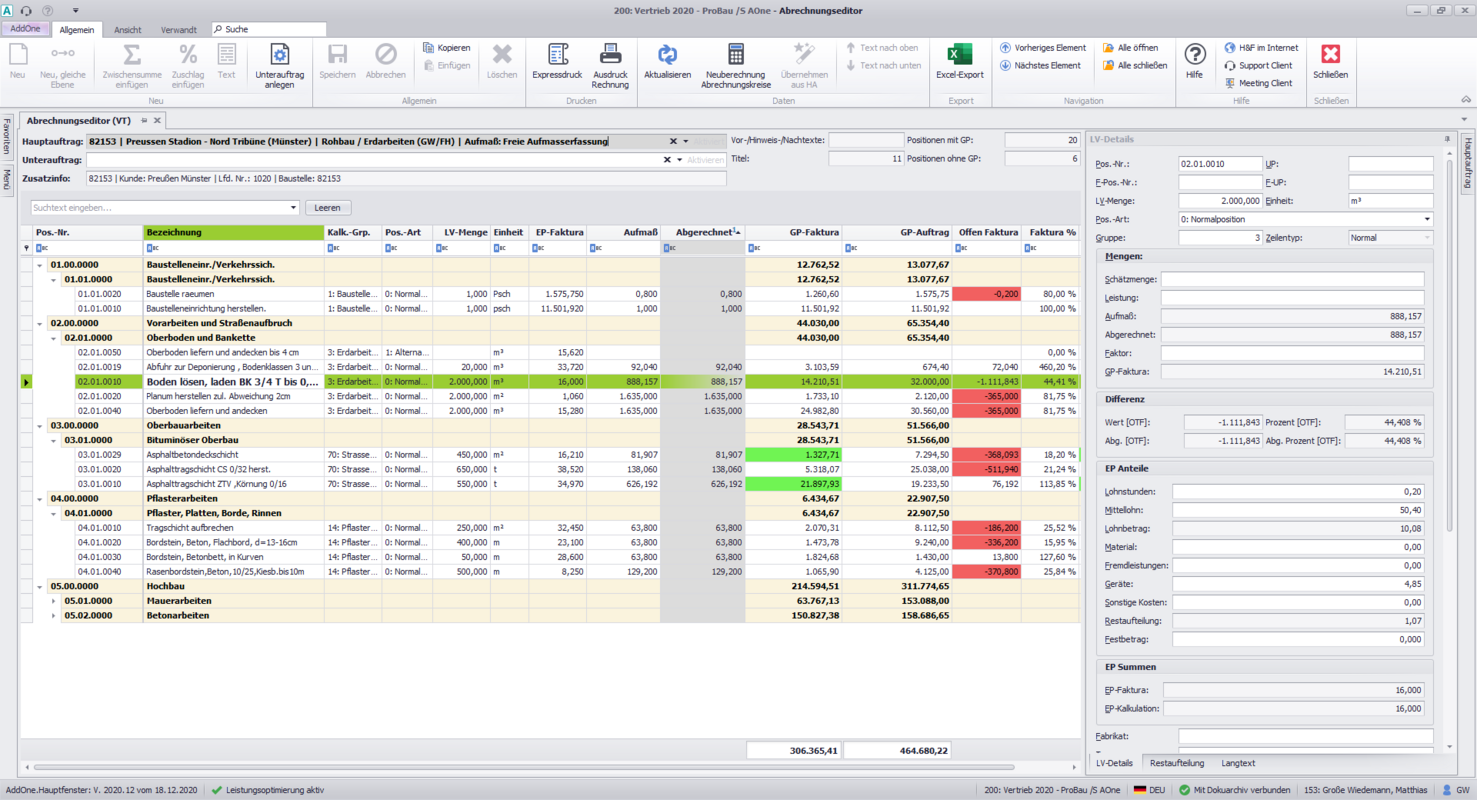Switch to the Ansicht ribbon tab
1477x800 pixels.
128,30
